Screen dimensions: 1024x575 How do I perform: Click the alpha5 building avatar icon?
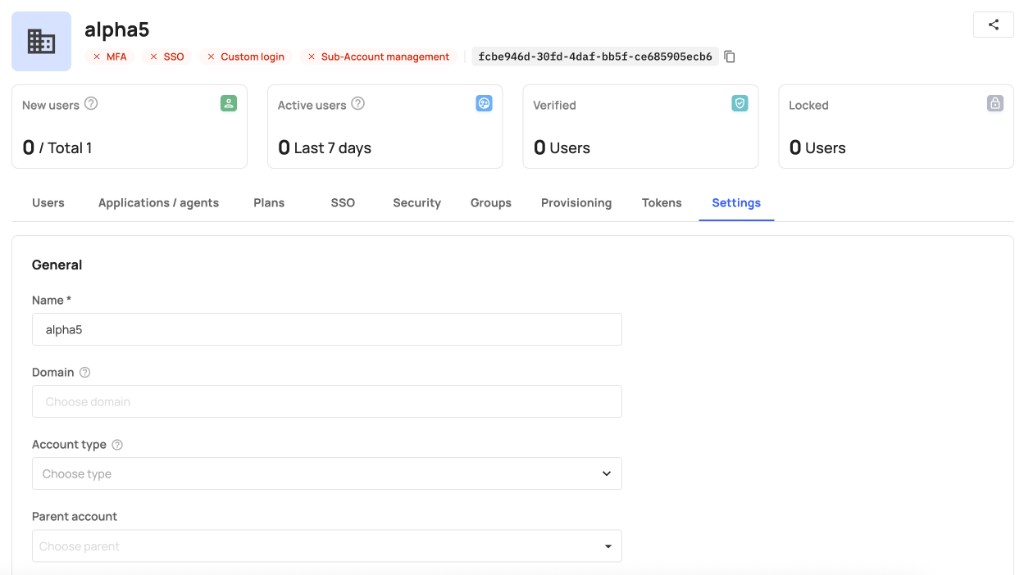41,41
